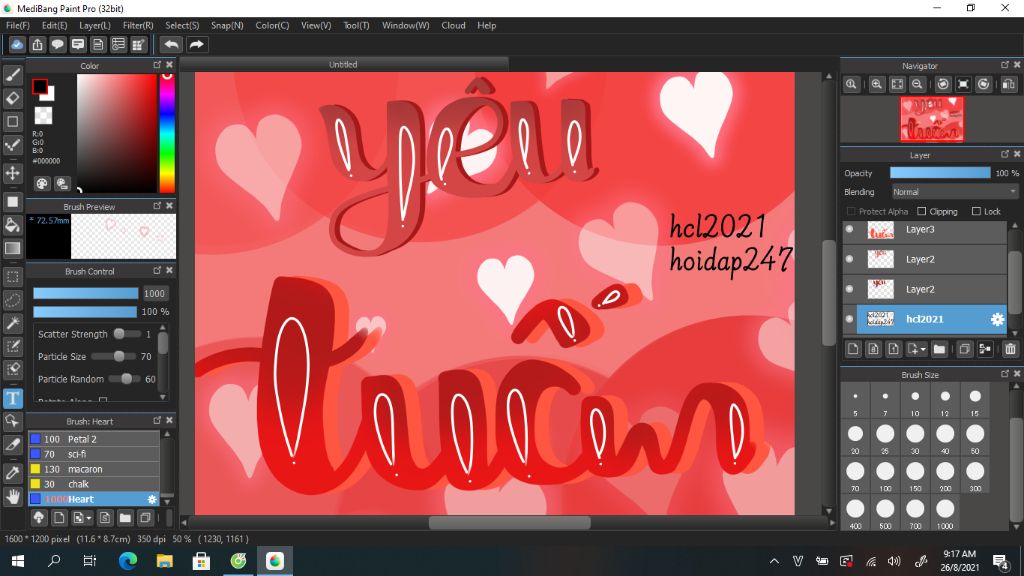Select the Eyedropper tool

point(12,472)
